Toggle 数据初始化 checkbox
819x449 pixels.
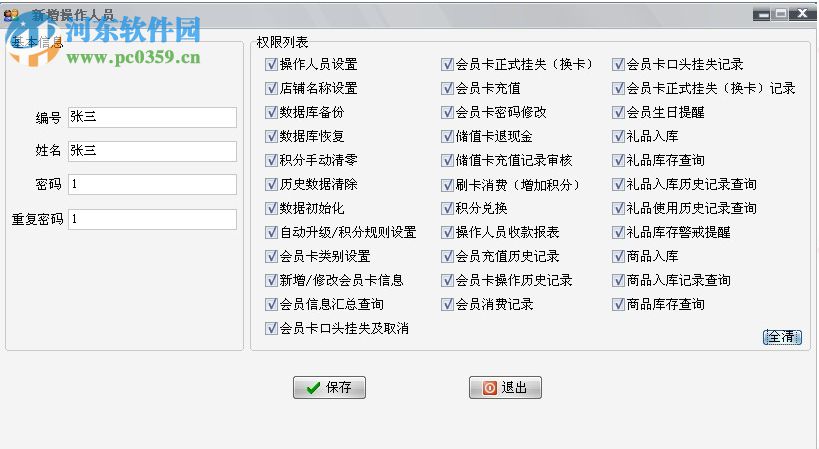[x=271, y=208]
